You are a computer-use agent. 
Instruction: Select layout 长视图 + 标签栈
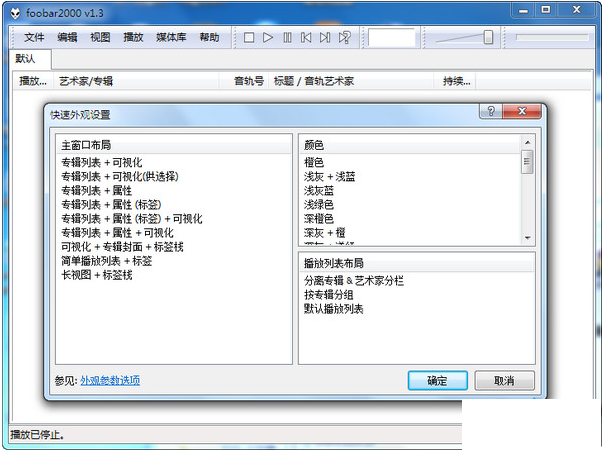point(97,275)
